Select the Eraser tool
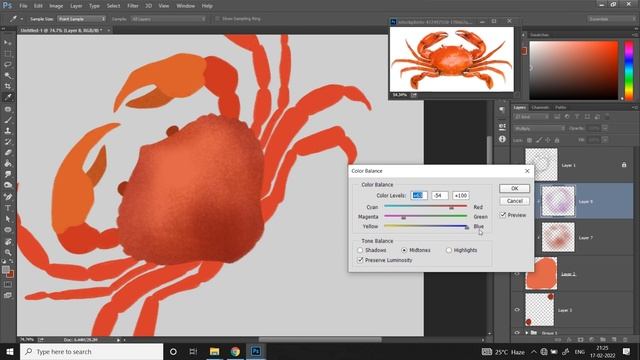This screenshot has width=640, height=360. coord(8,152)
